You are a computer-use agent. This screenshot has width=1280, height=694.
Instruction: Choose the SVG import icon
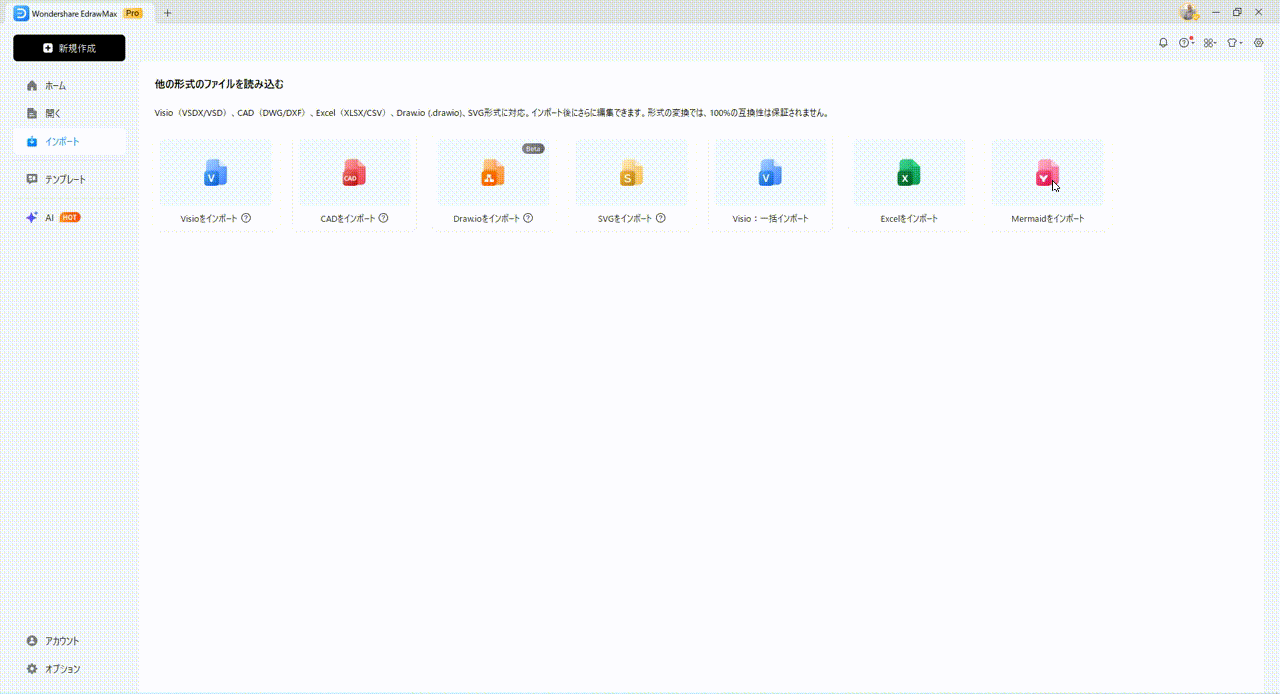[x=630, y=173]
